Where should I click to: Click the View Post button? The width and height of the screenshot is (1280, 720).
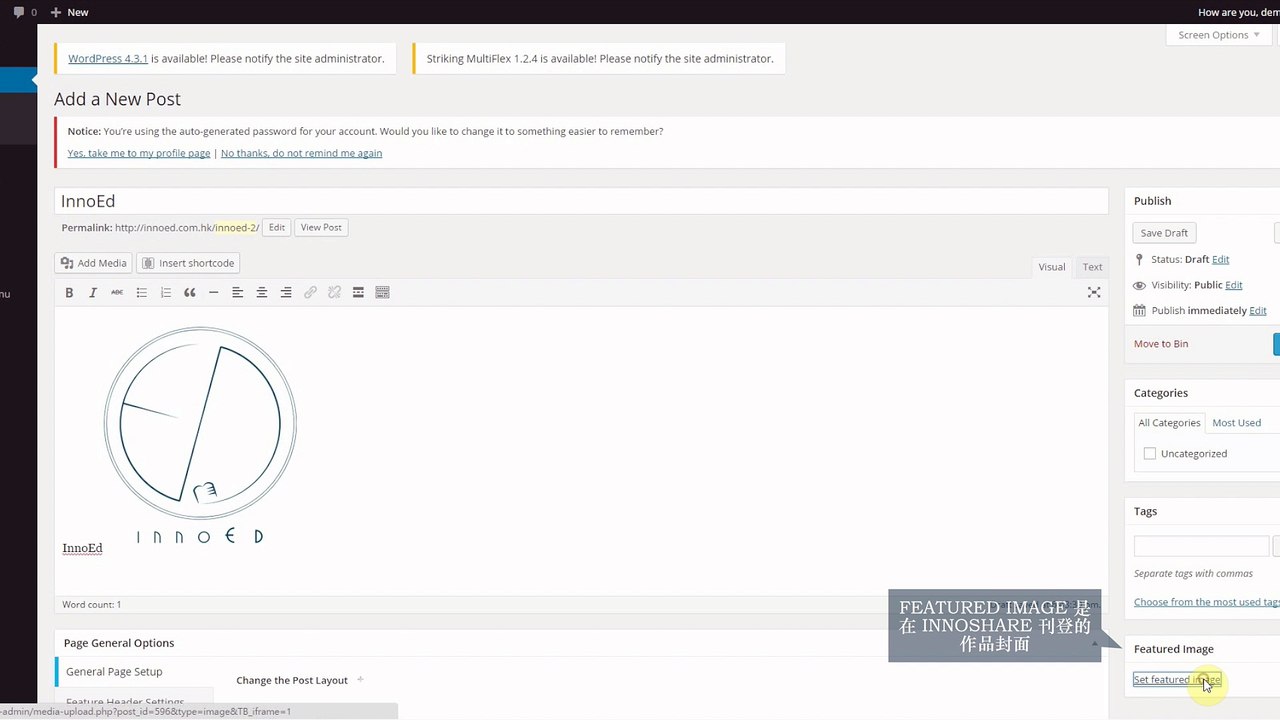(321, 228)
